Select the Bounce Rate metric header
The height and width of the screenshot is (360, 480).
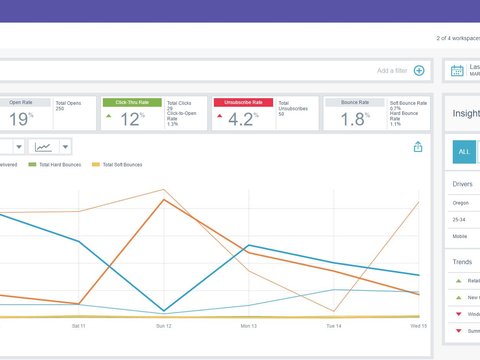pyautogui.click(x=355, y=102)
